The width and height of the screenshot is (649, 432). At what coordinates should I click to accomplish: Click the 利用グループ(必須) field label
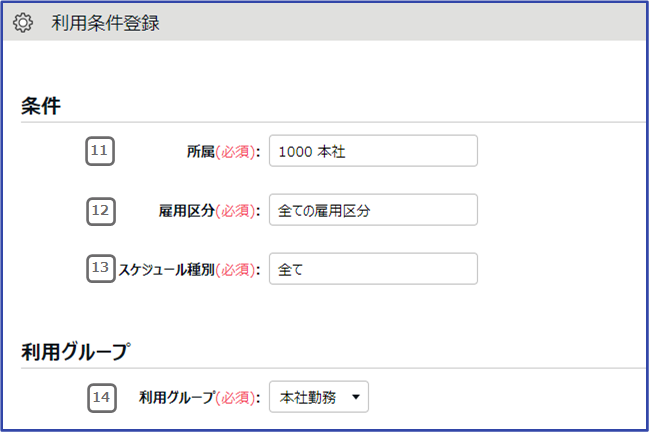[x=200, y=398]
